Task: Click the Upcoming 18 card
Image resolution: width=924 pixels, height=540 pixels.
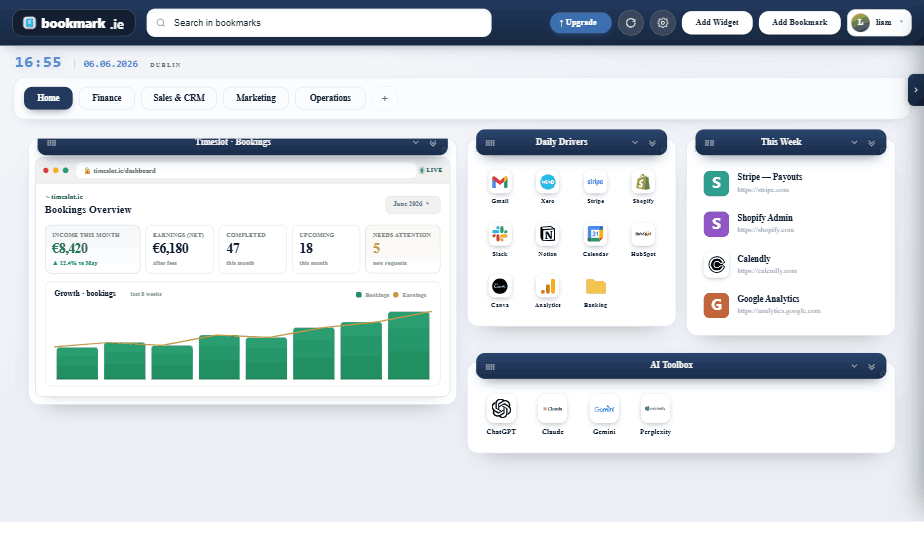Action: point(326,249)
